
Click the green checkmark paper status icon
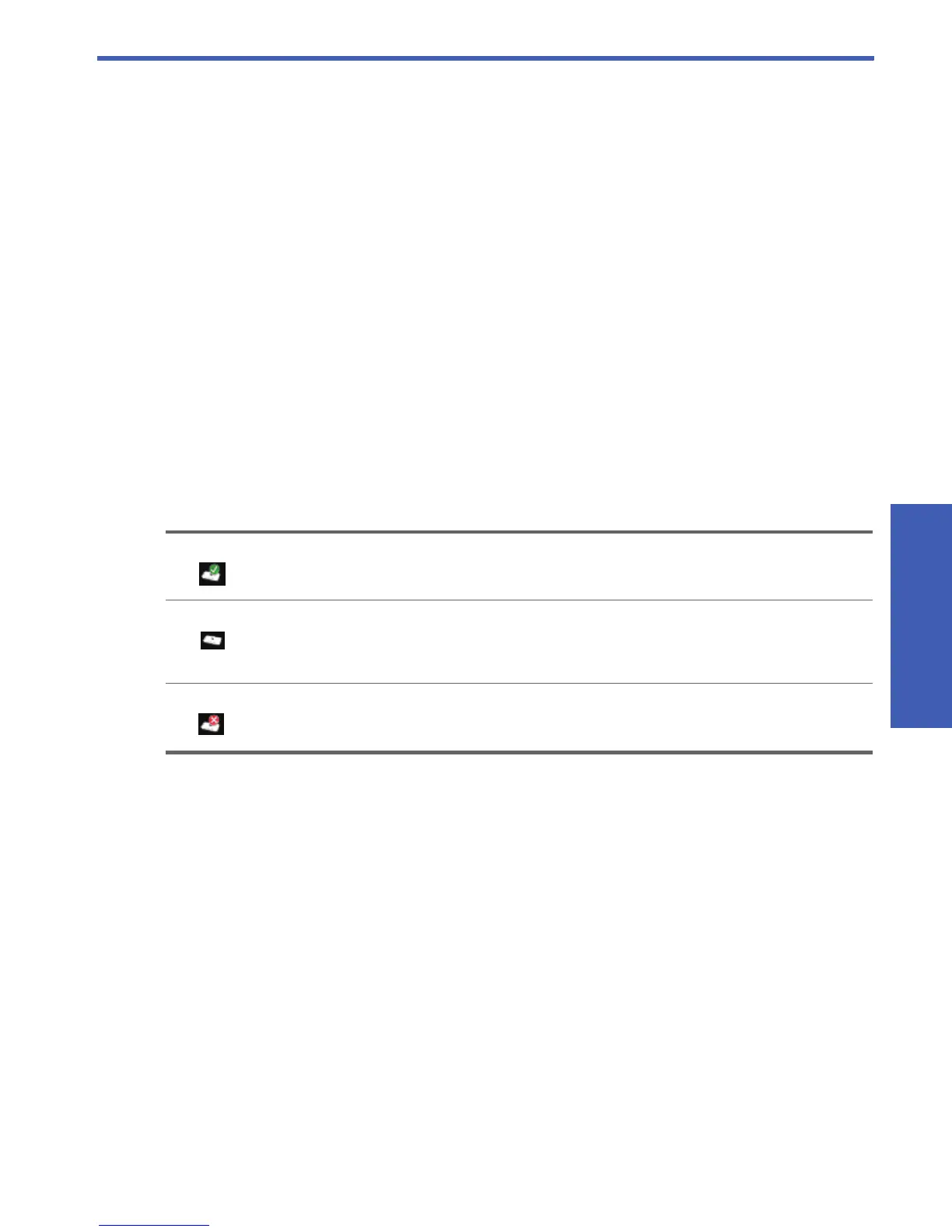[x=212, y=574]
